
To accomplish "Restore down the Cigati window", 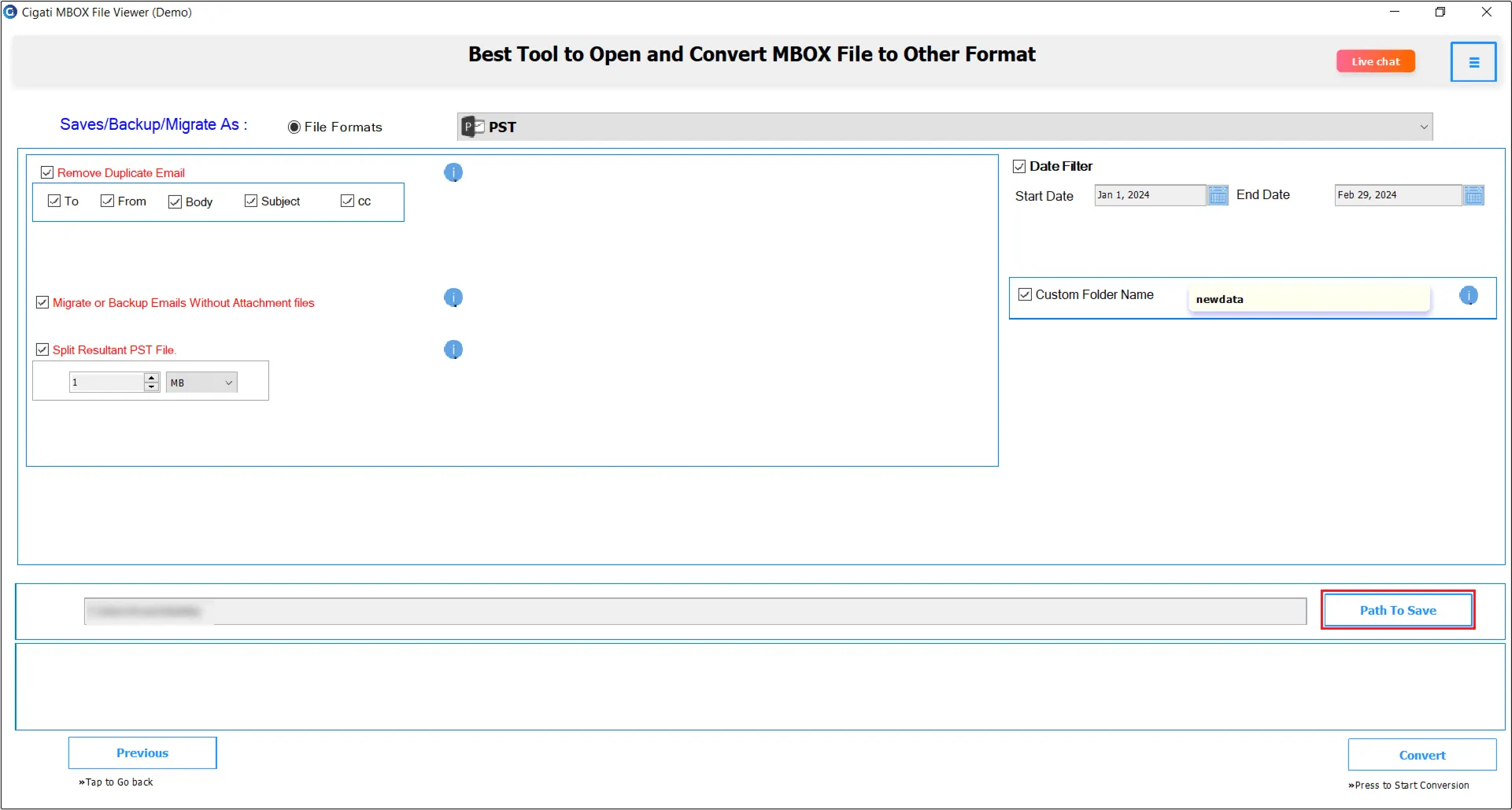I will (x=1440, y=12).
